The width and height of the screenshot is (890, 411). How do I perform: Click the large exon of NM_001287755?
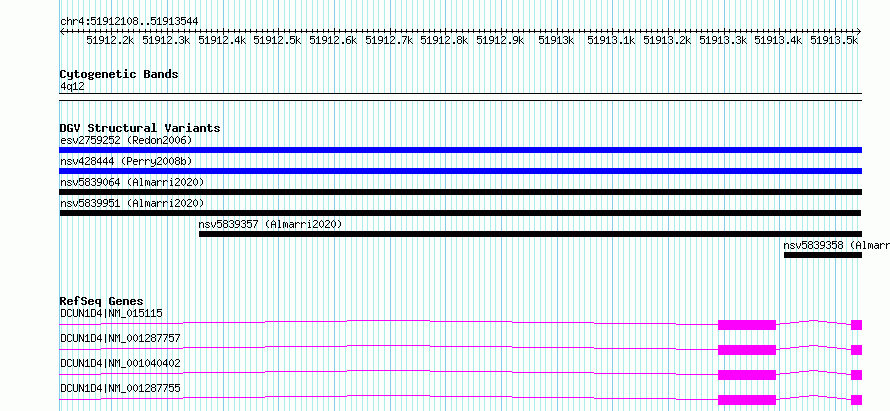click(747, 400)
